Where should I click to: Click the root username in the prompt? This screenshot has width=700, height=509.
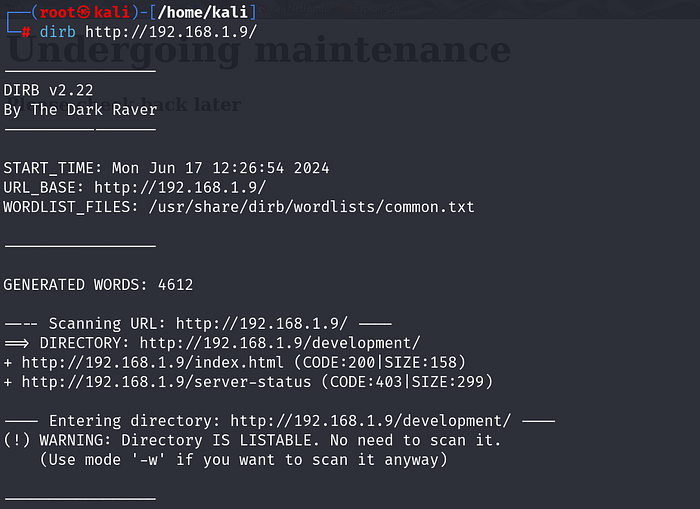coord(57,12)
